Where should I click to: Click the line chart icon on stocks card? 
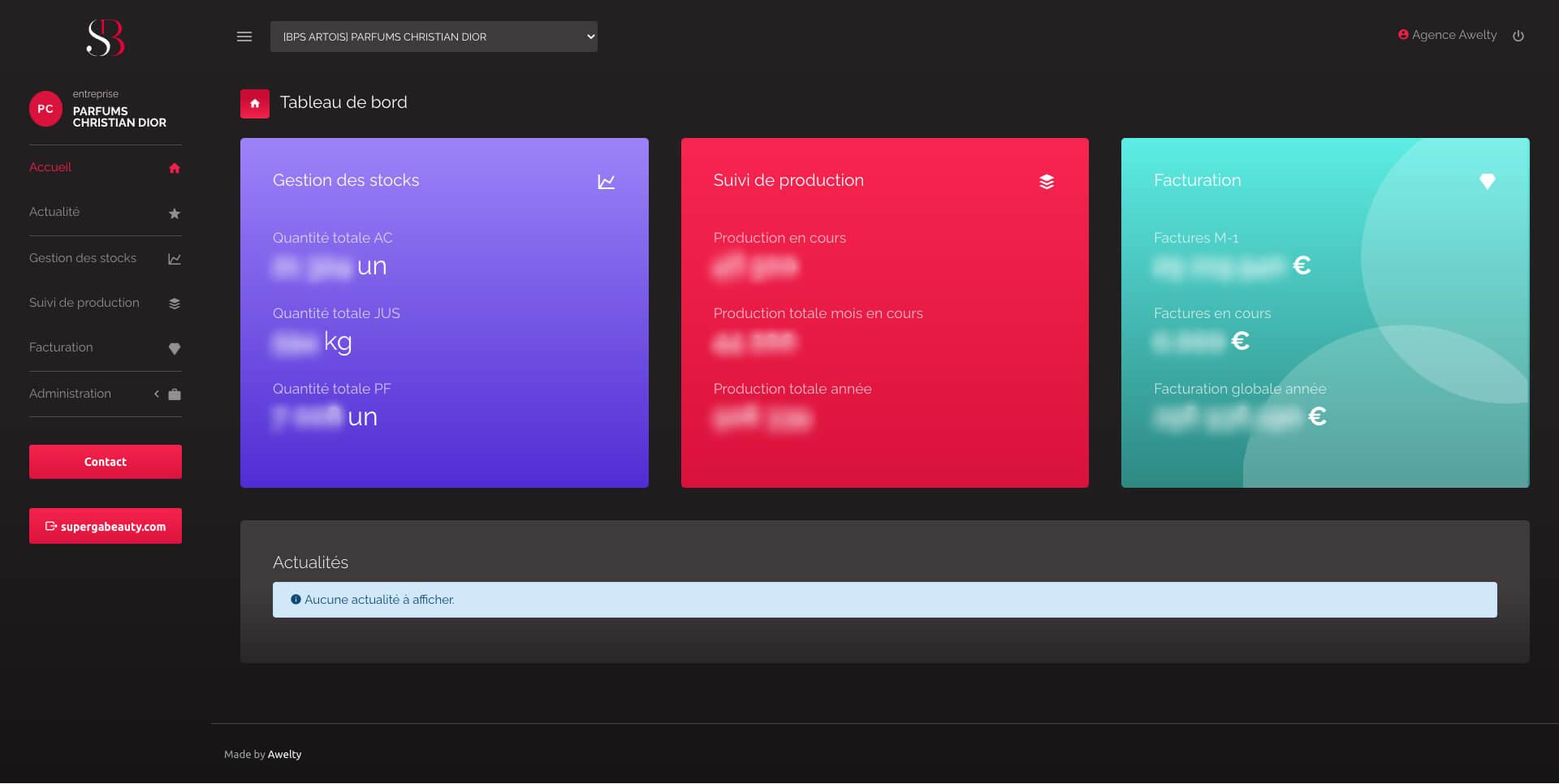coord(607,182)
